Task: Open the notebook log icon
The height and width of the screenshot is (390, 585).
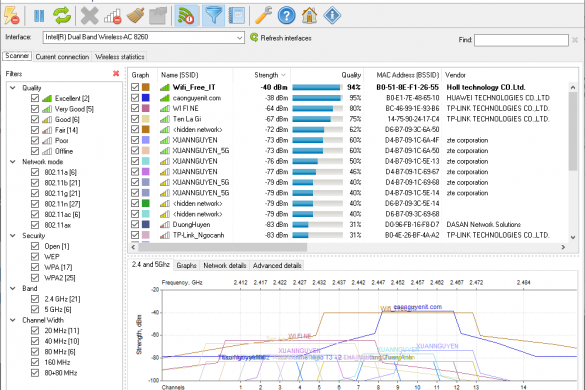Action: [x=236, y=16]
